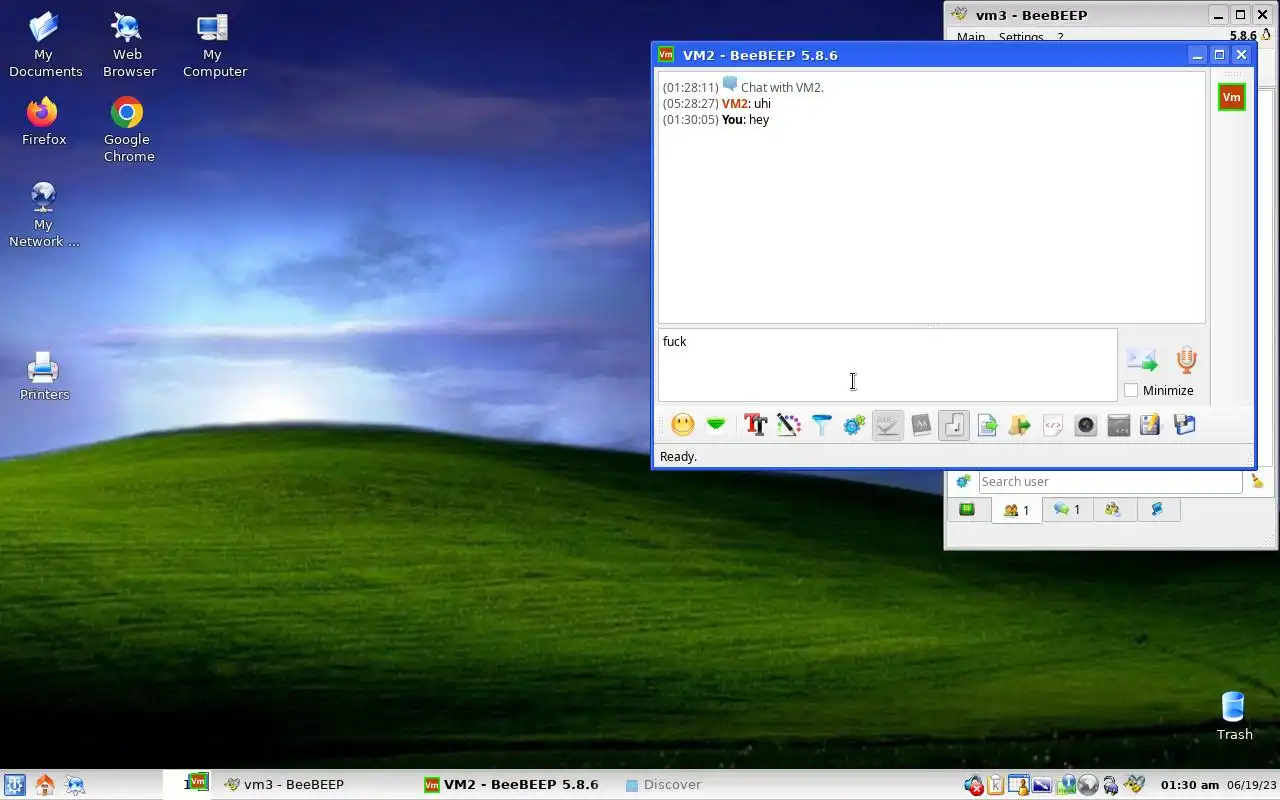Click the dark terminal window icon

pos(1119,425)
